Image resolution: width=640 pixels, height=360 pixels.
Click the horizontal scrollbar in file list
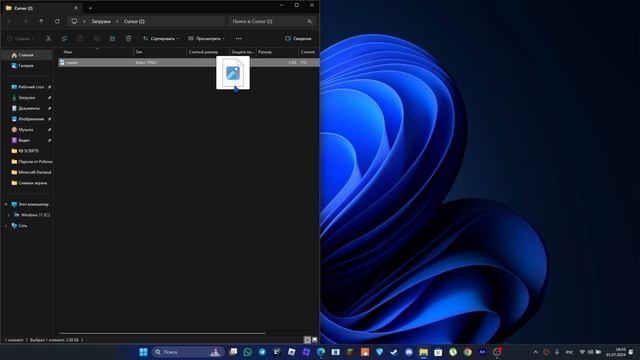click(162, 333)
